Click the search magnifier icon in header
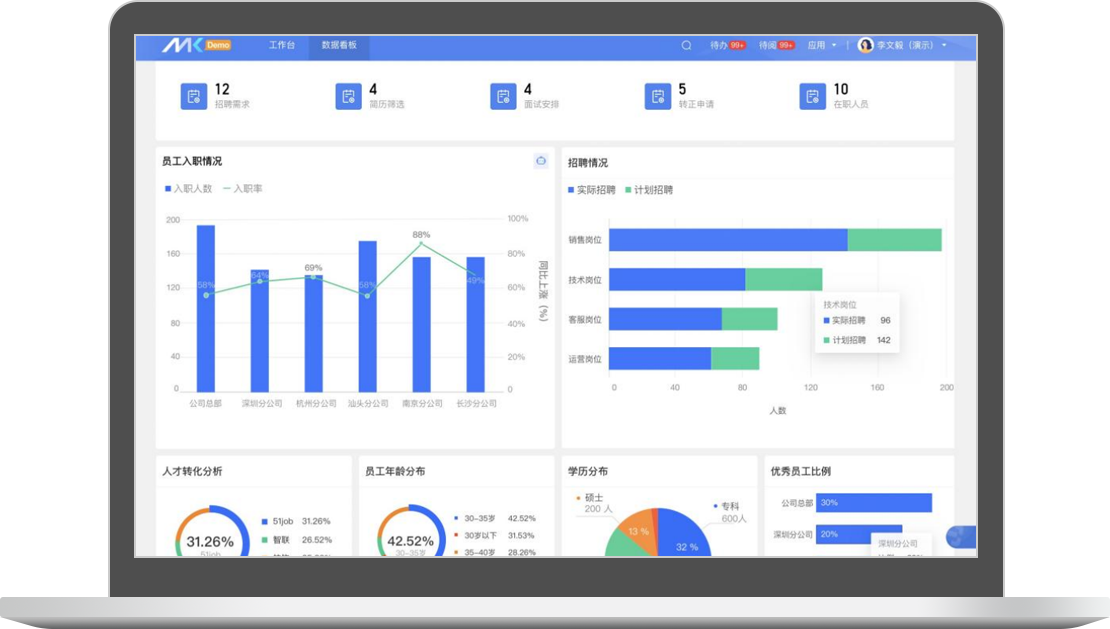The width and height of the screenshot is (1110, 629). 686,45
